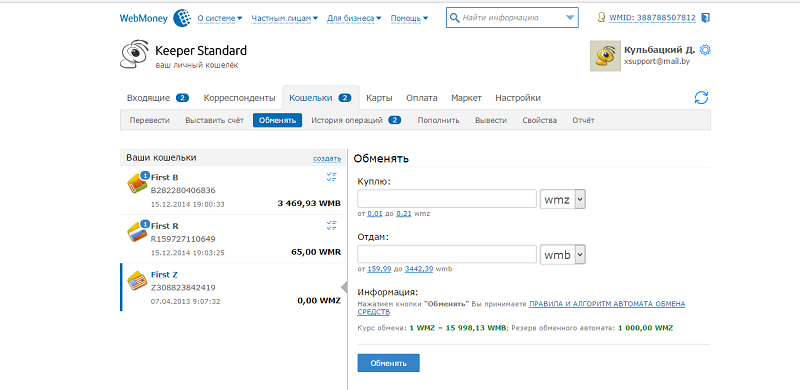Image resolution: width=800 pixels, height=390 pixels.
Task: Click the user avatar picture
Action: (x=605, y=56)
